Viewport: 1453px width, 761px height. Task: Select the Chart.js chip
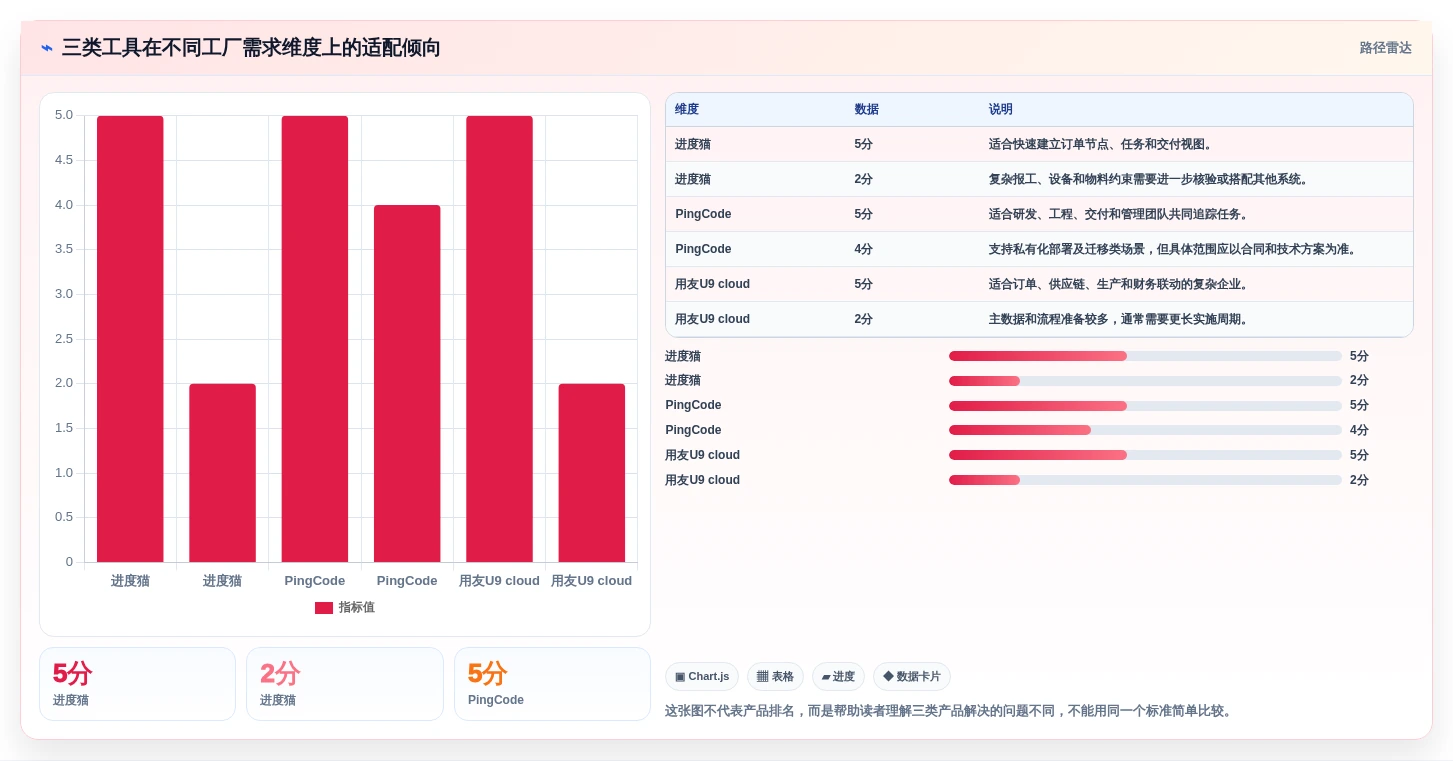tap(702, 677)
